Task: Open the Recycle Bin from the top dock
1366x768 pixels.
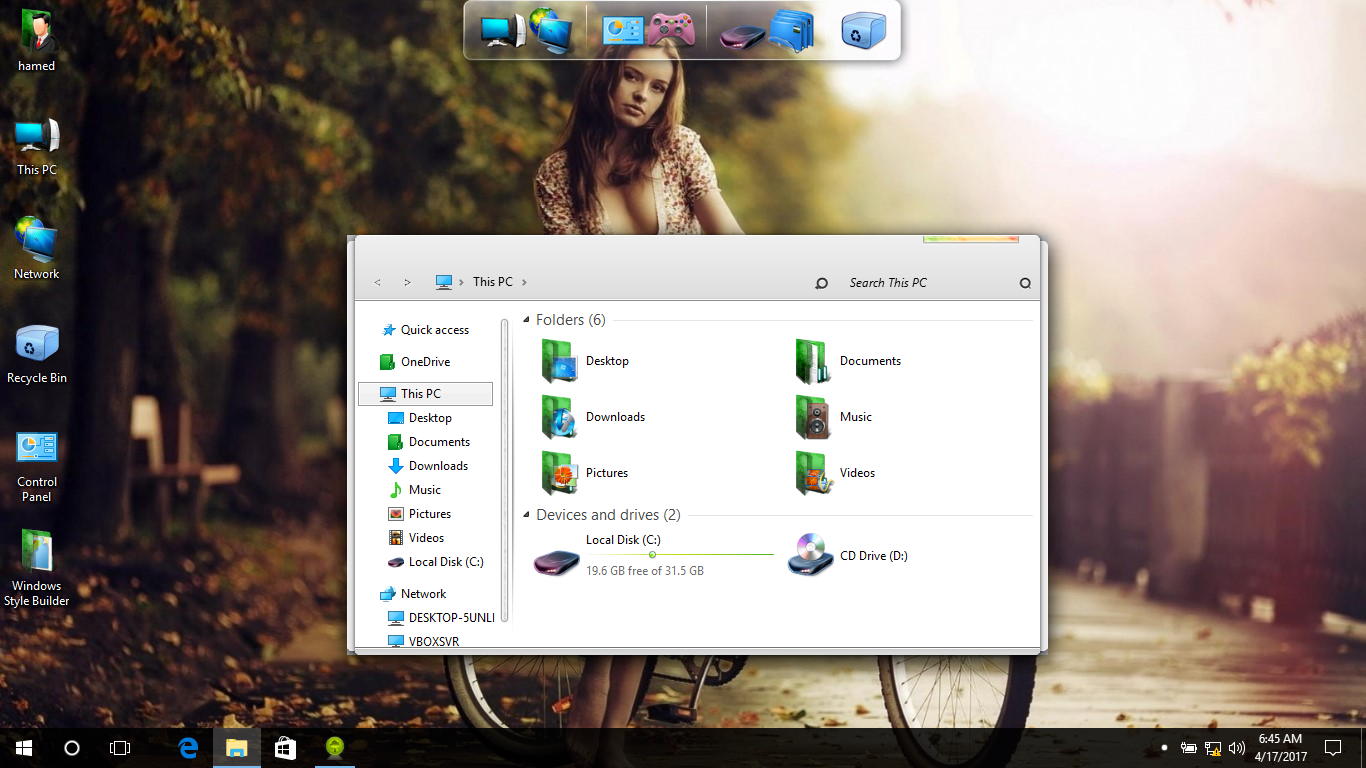Action: 862,31
